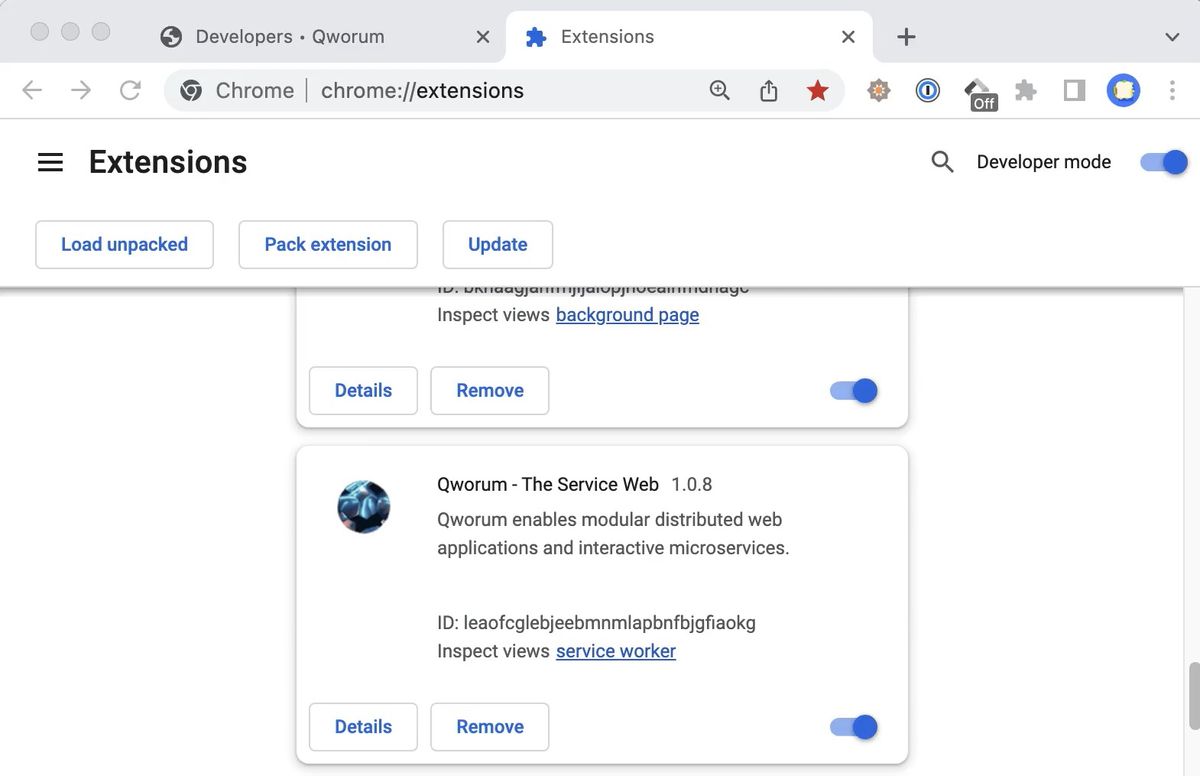This screenshot has height=776, width=1200.
Task: Click the page vertical scrollbar thumb
Action: click(x=1193, y=696)
